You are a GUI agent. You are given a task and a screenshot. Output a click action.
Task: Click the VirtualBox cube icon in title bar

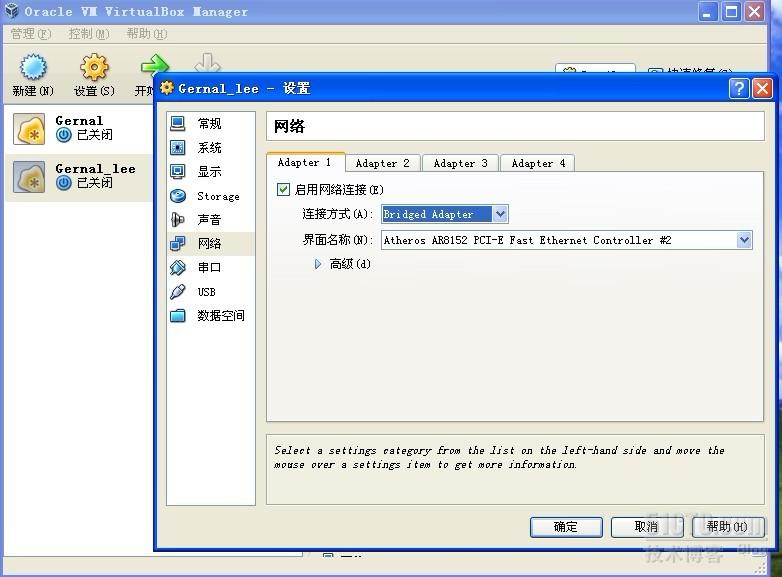click(x=12, y=10)
